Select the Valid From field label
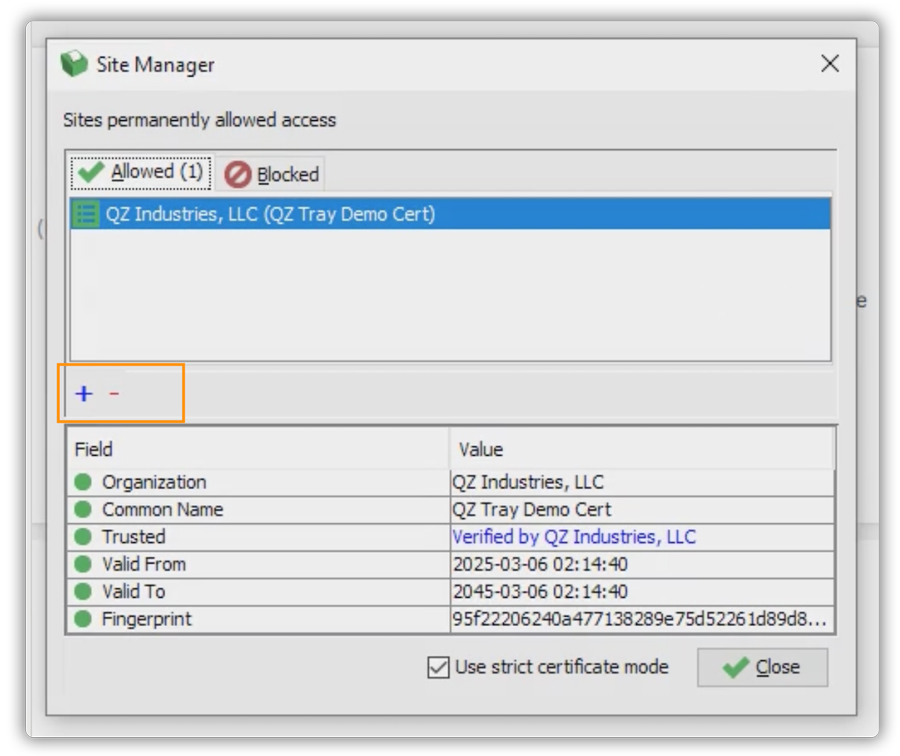Screen dimensions: 900x756 (144, 564)
